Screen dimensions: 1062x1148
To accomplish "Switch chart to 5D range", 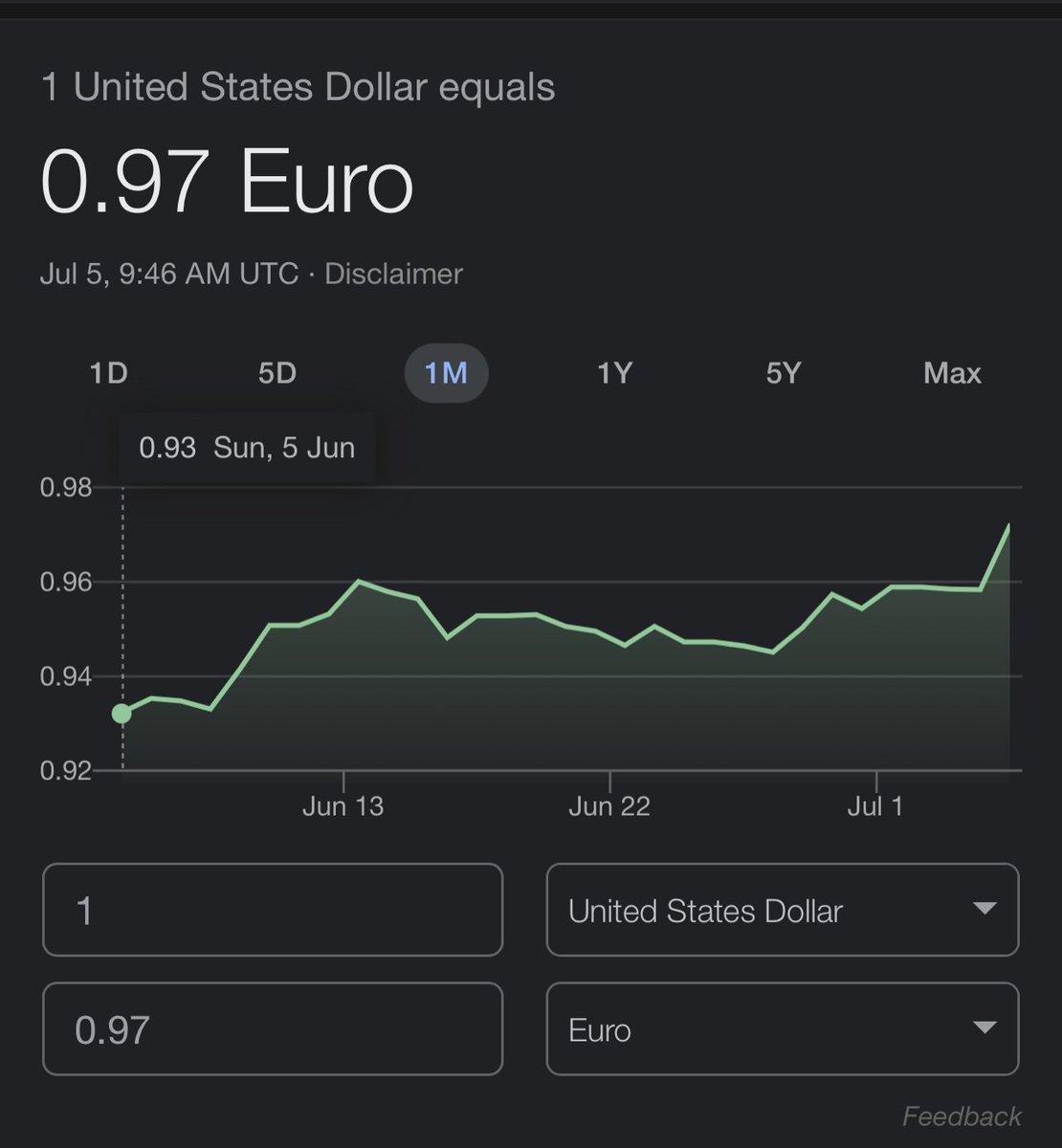I will 277,373.
